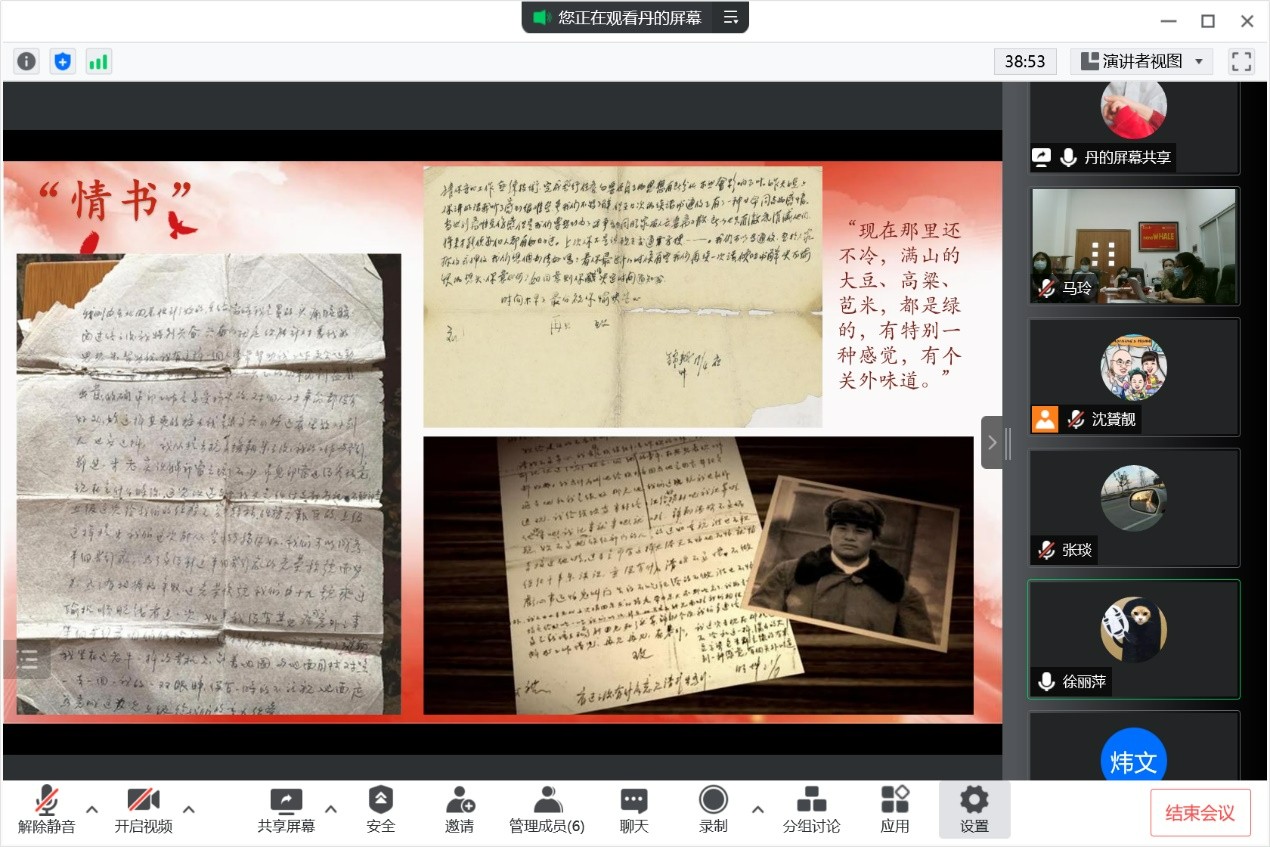Image resolution: width=1270 pixels, height=847 pixels.
Task: Expand video options arrow beside 开启视频
Action: (x=188, y=809)
